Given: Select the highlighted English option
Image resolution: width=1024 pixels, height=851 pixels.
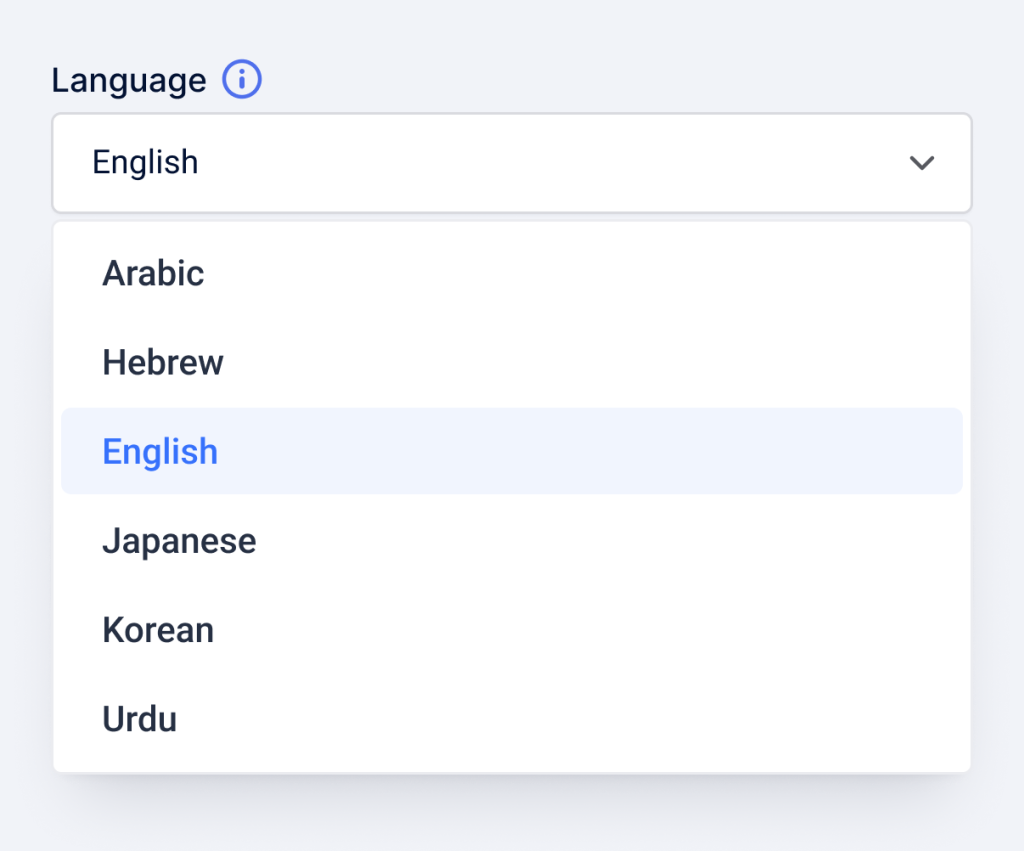Looking at the screenshot, I should click(160, 451).
